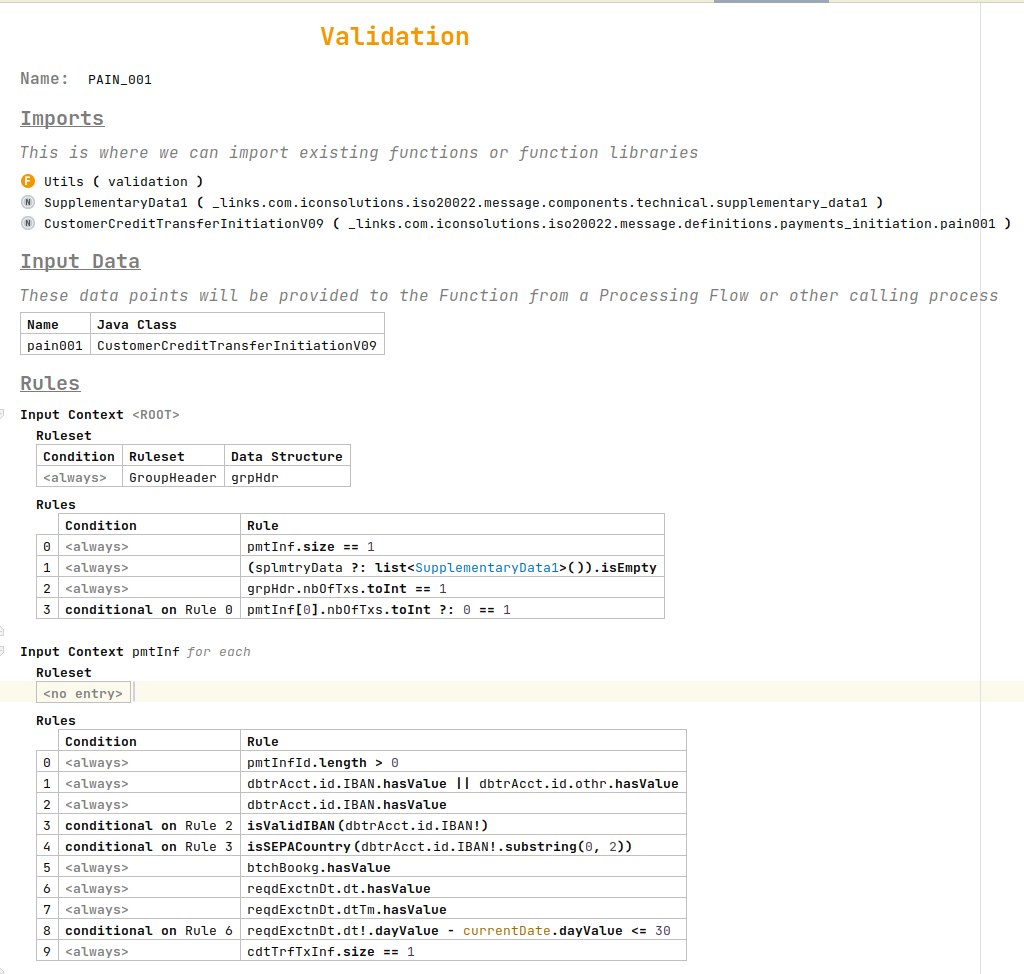This screenshot has height=974, width=1024.
Task: Collapse the Imports section heading
Action: click(x=62, y=118)
